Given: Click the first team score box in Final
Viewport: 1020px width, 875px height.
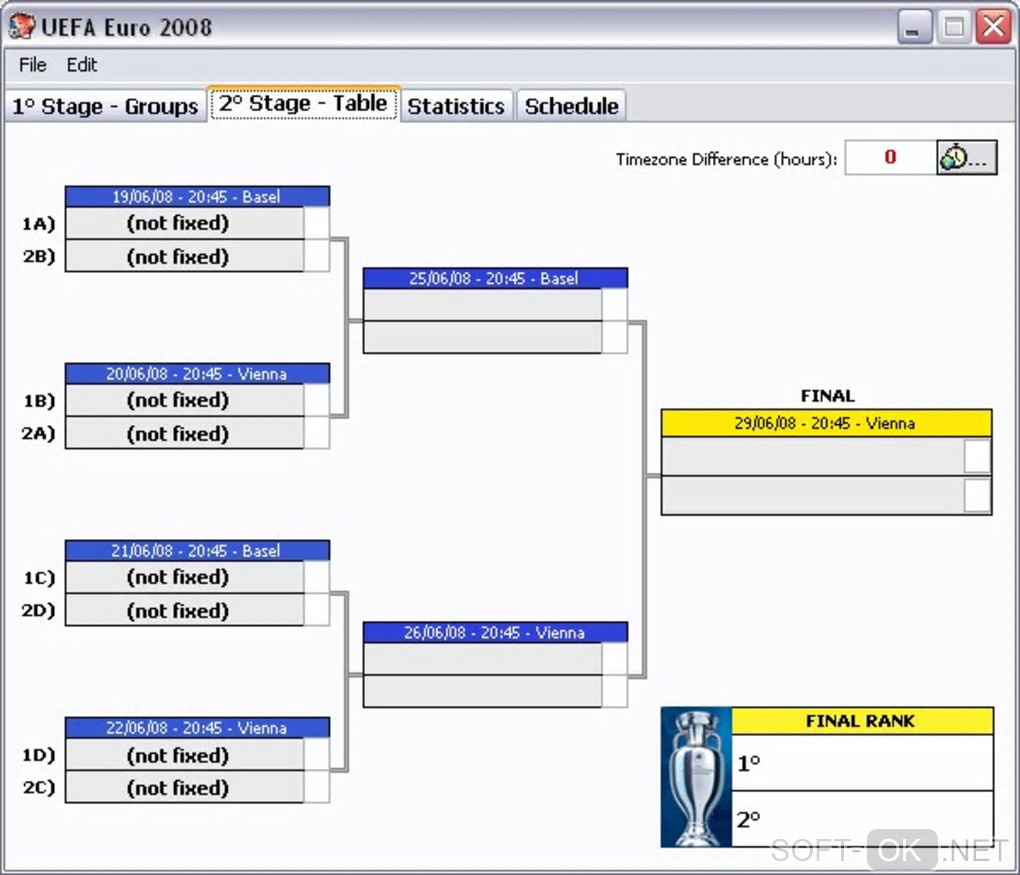Looking at the screenshot, I should [x=977, y=456].
